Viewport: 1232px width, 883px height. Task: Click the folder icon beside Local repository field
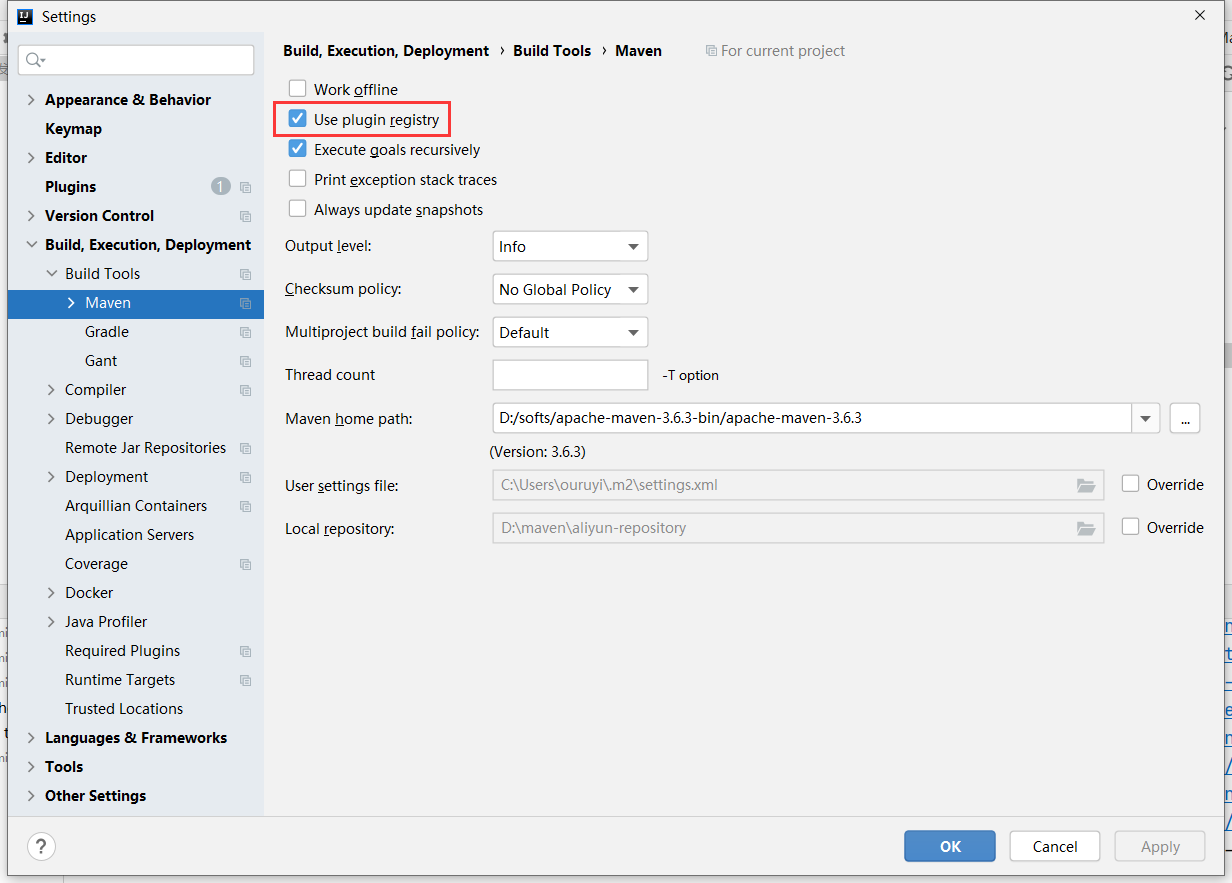(1086, 527)
